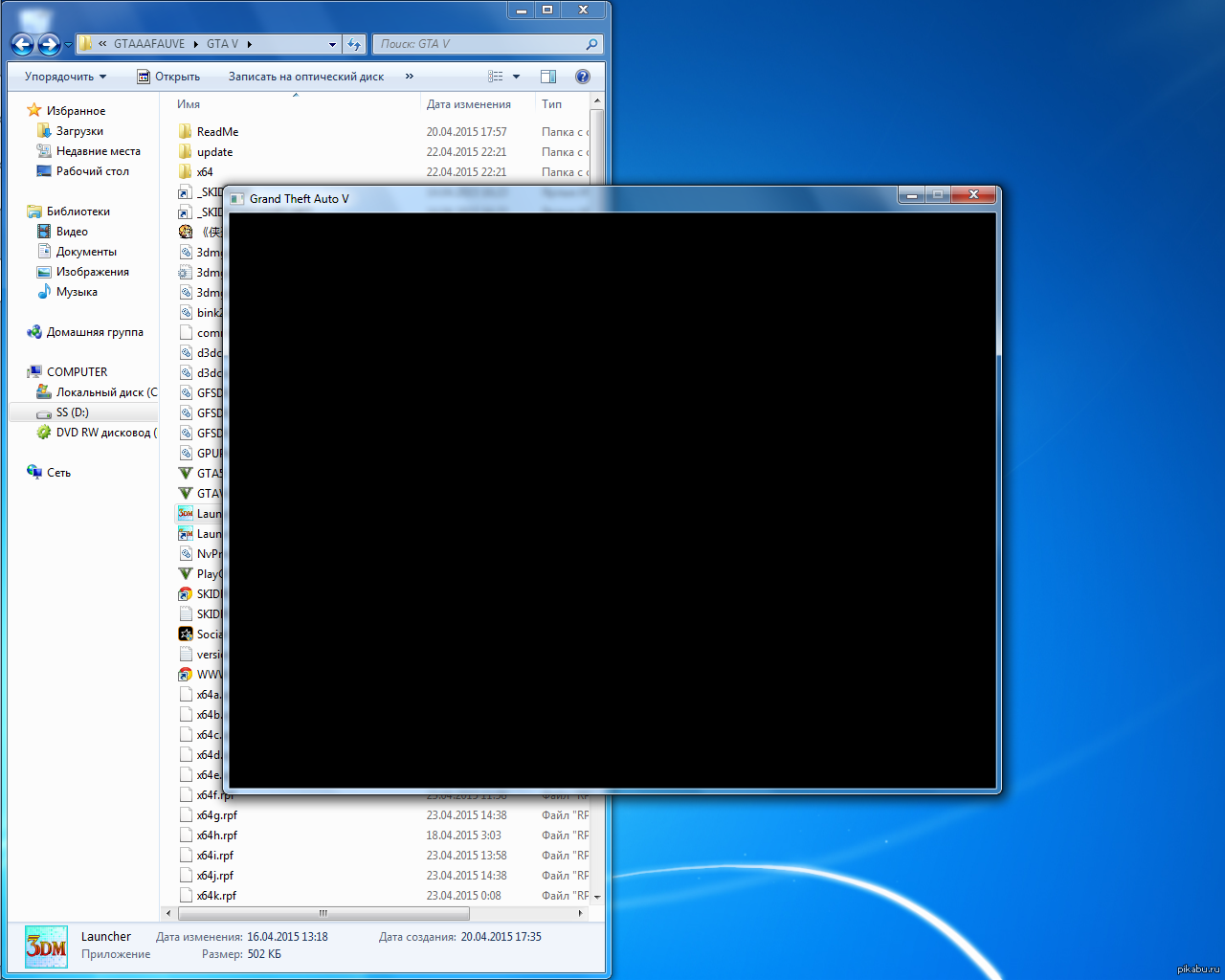Image resolution: width=1225 pixels, height=980 pixels.
Task: Click the black Grand Theft Auto V game area
Action: (612, 501)
